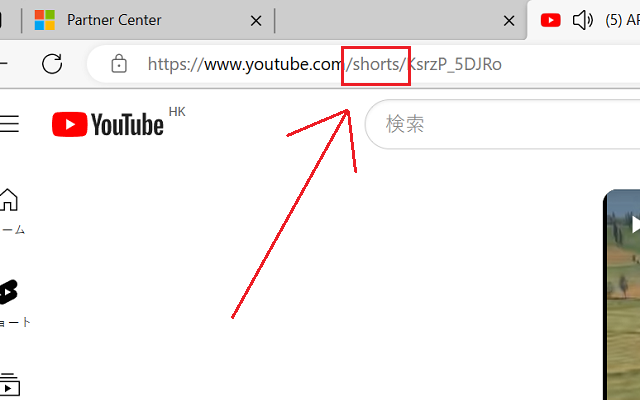
Task: Close the blank untitled tab
Action: coord(509,20)
